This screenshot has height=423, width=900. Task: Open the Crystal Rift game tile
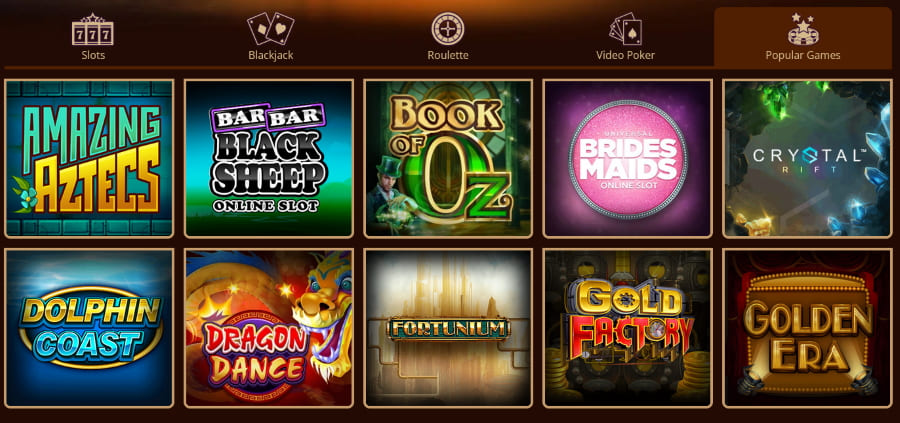(808, 158)
